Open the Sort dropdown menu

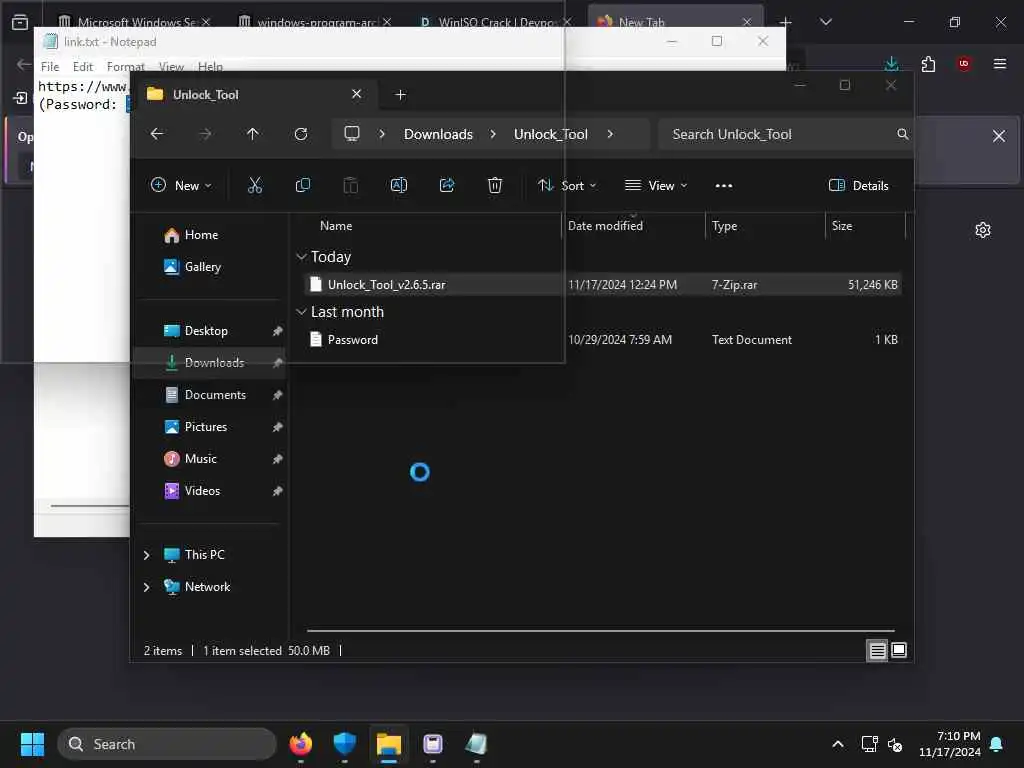point(566,185)
